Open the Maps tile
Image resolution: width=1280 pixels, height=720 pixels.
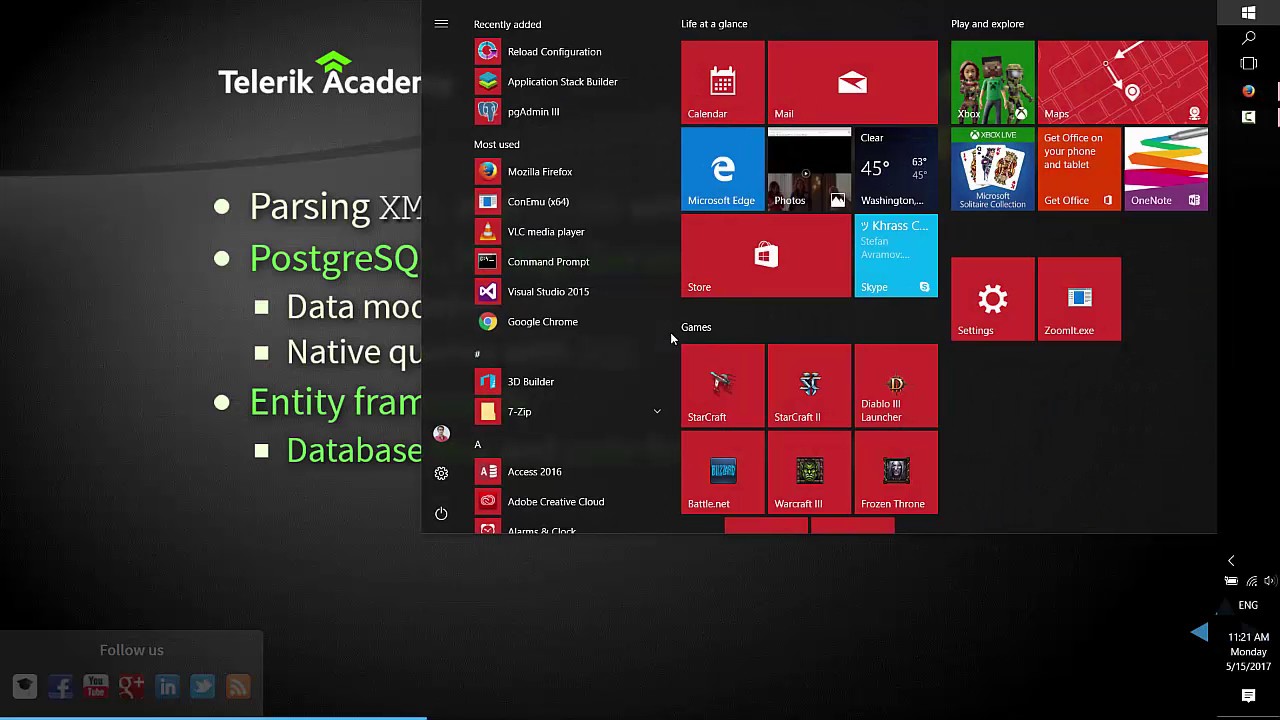point(1123,82)
